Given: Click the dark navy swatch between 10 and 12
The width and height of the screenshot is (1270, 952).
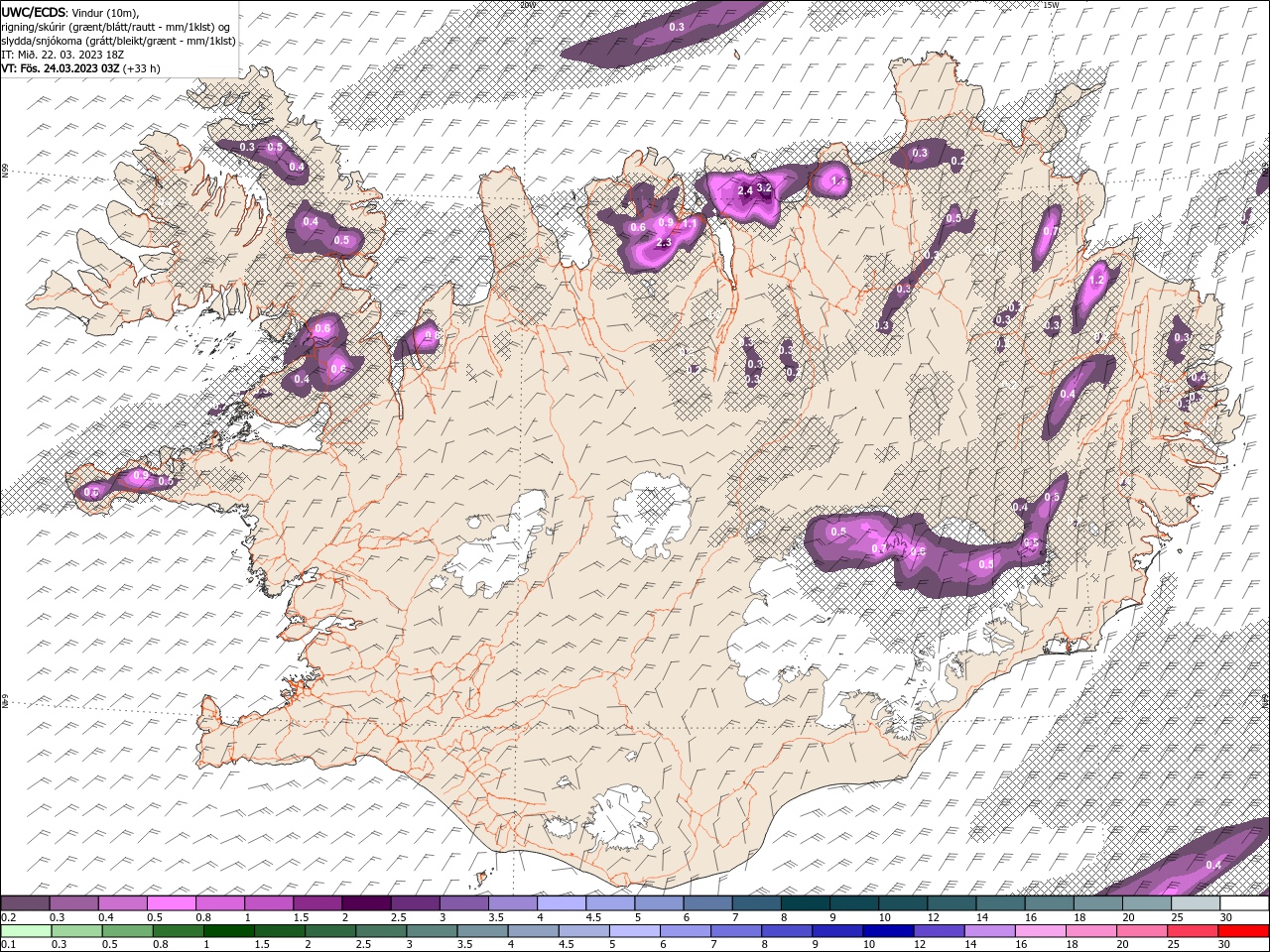Looking at the screenshot, I should click(887, 931).
